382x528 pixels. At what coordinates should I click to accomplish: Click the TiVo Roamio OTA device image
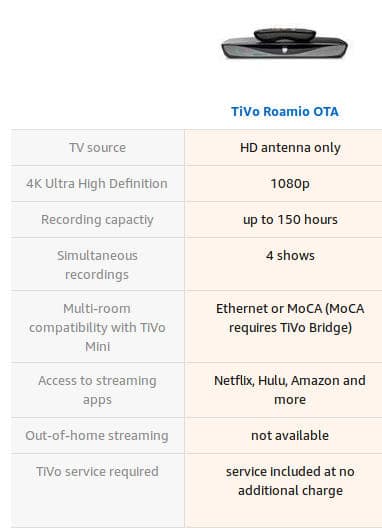(284, 44)
